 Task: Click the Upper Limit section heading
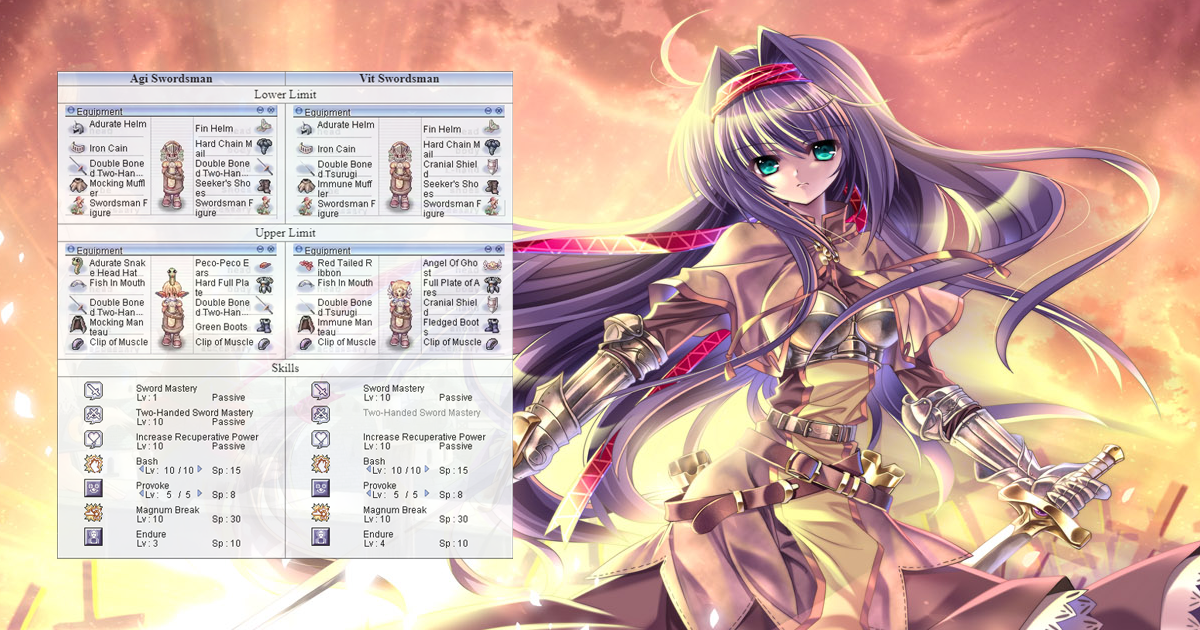pos(285,232)
